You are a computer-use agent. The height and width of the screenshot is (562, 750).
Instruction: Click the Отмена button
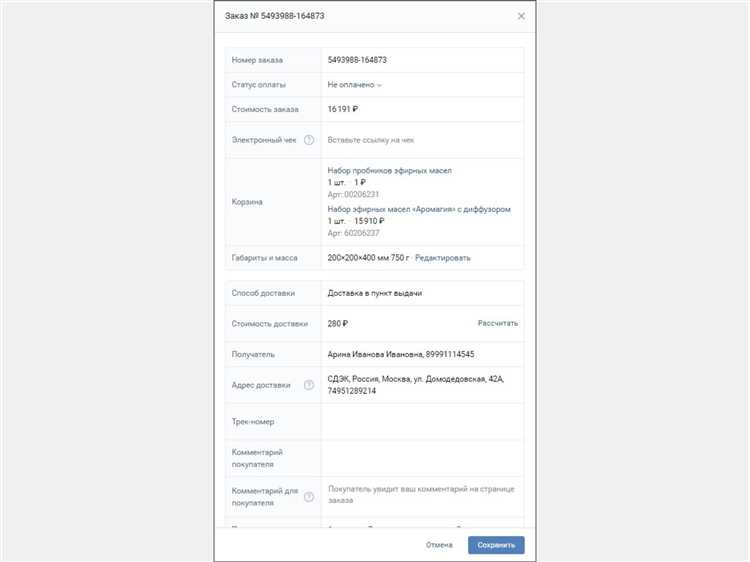pyautogui.click(x=439, y=545)
